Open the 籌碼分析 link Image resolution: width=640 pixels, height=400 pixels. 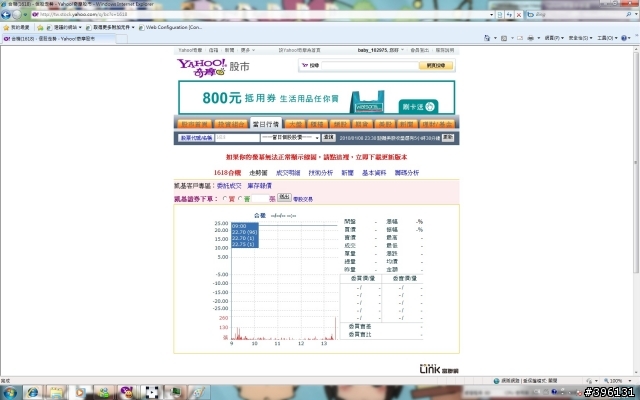pyautogui.click(x=407, y=173)
